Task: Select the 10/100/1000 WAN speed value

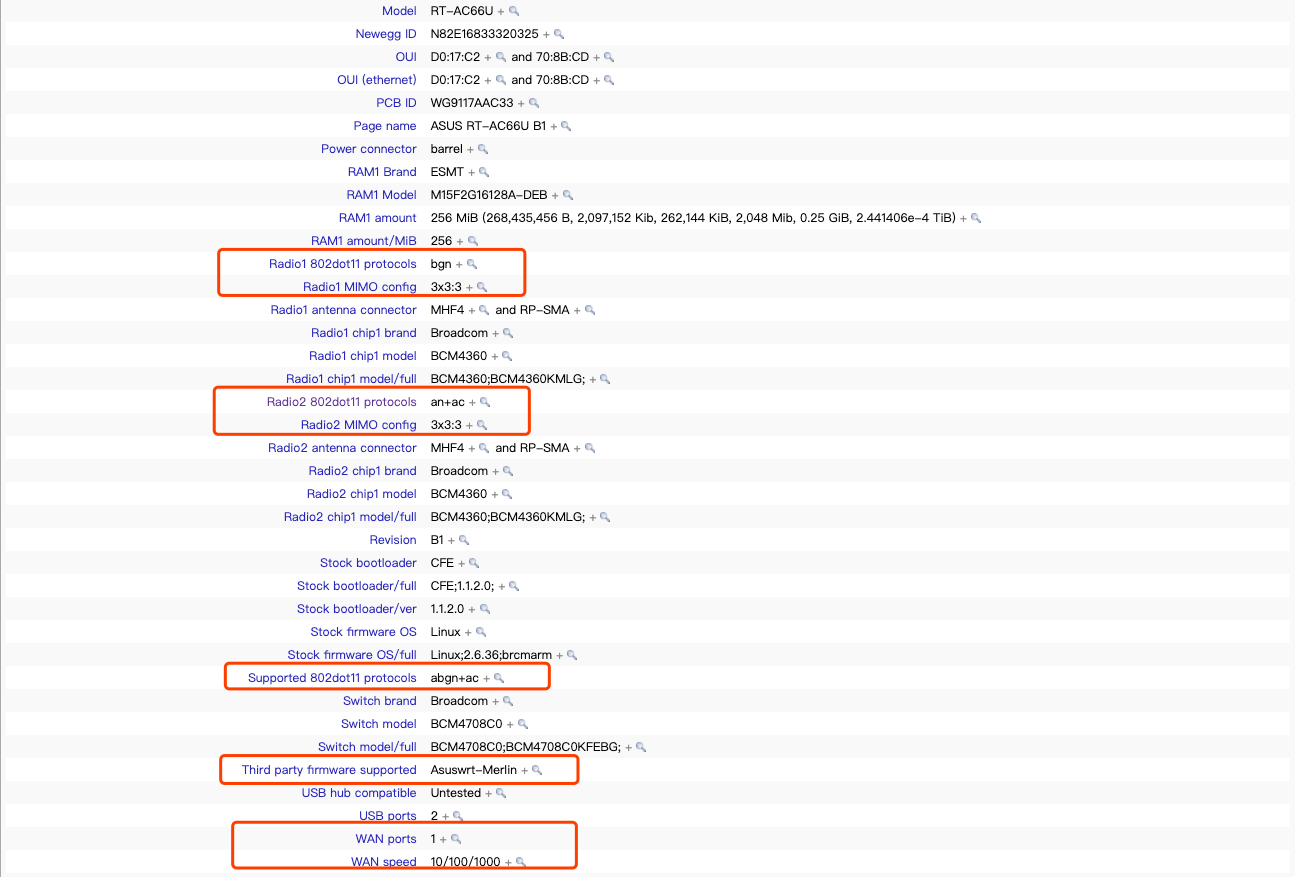Action: pyautogui.click(x=466, y=862)
